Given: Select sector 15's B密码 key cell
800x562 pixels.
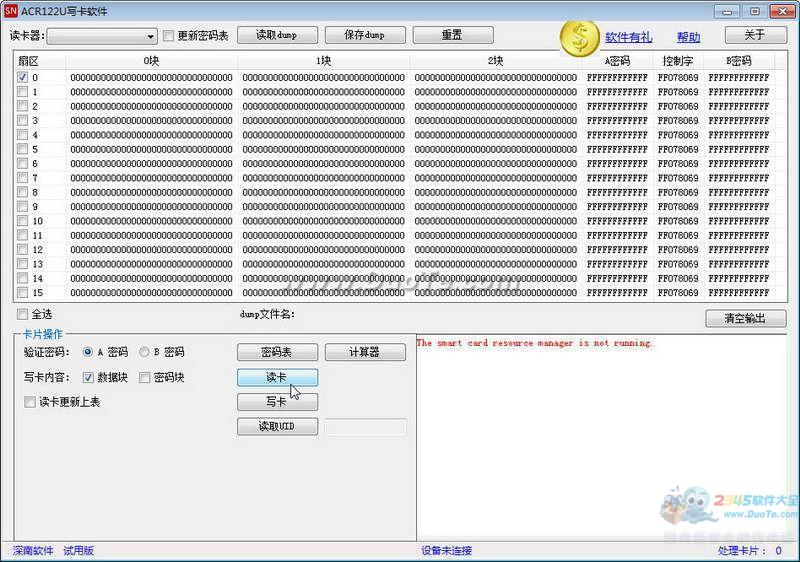Looking at the screenshot, I should (739, 293).
